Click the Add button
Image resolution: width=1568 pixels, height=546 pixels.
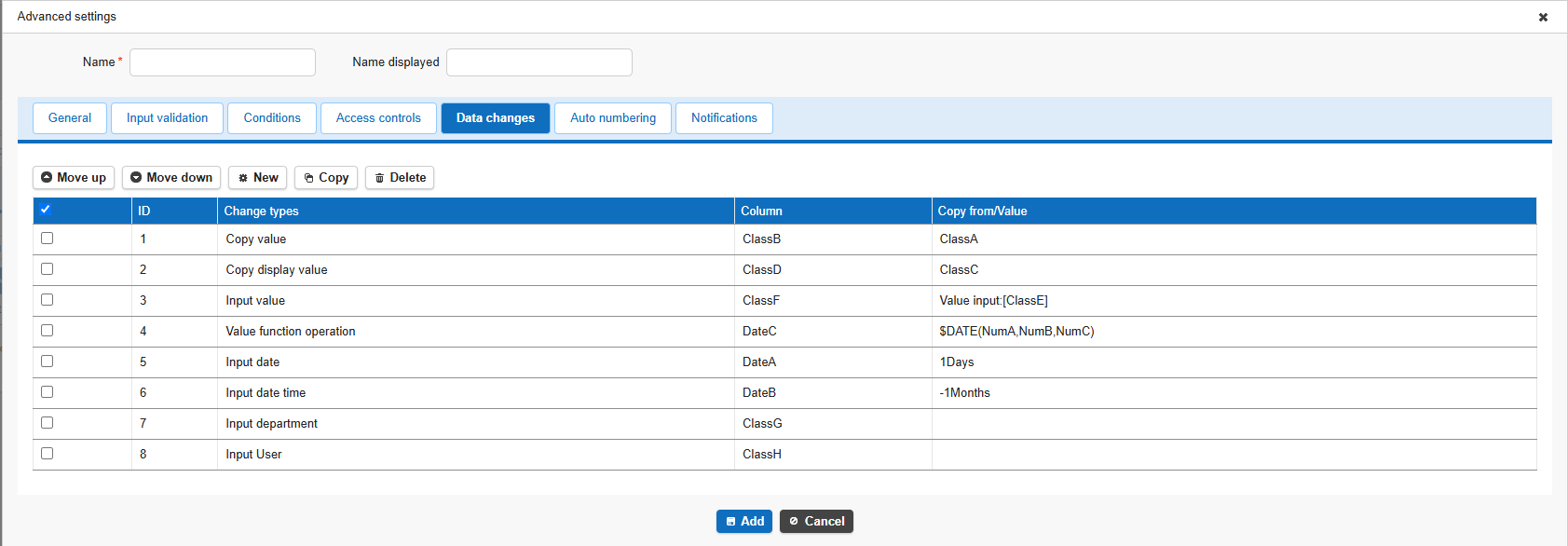tap(744, 522)
